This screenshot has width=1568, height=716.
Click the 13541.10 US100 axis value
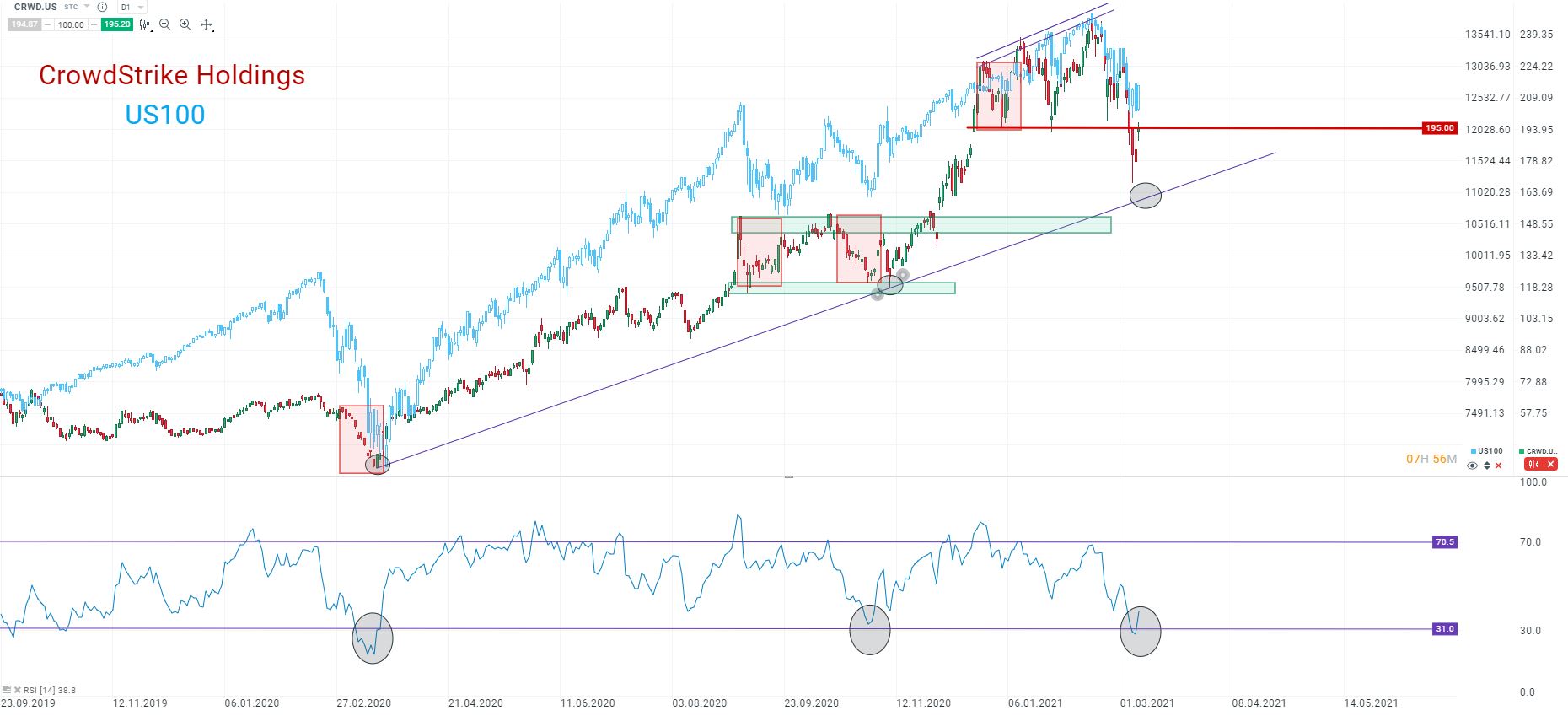[x=1487, y=35]
